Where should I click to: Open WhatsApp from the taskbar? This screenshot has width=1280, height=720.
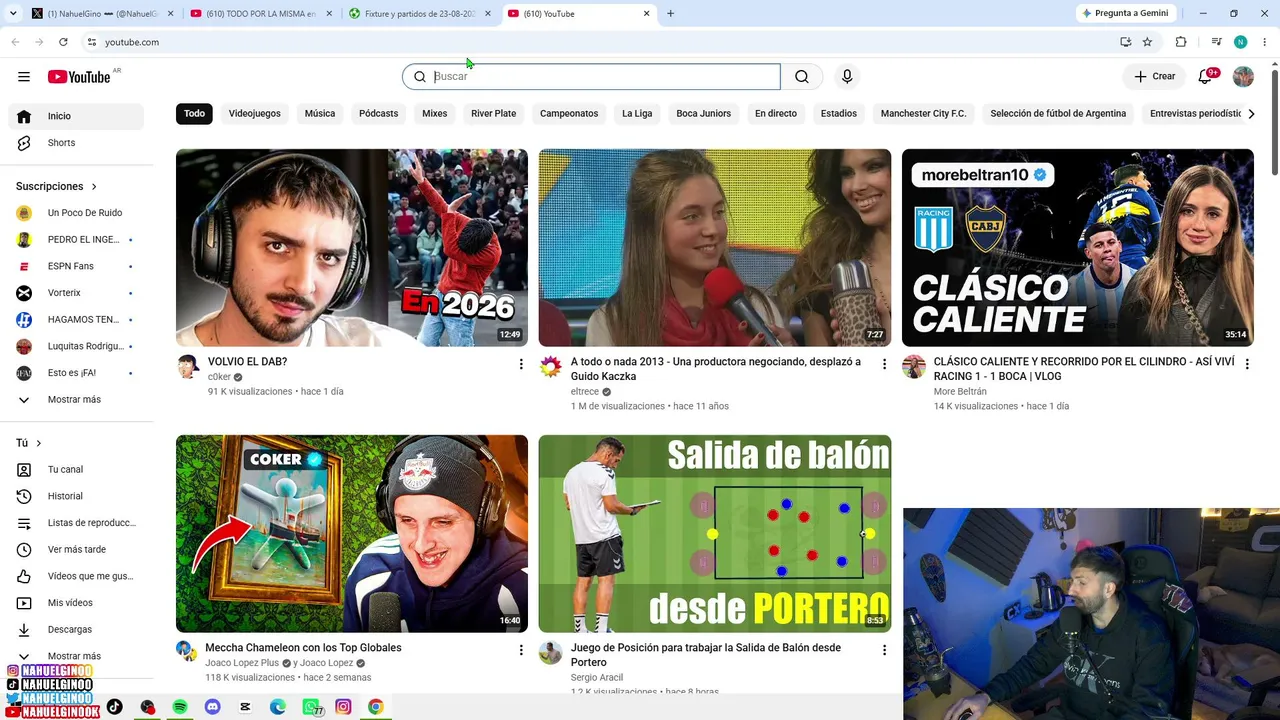[311, 707]
